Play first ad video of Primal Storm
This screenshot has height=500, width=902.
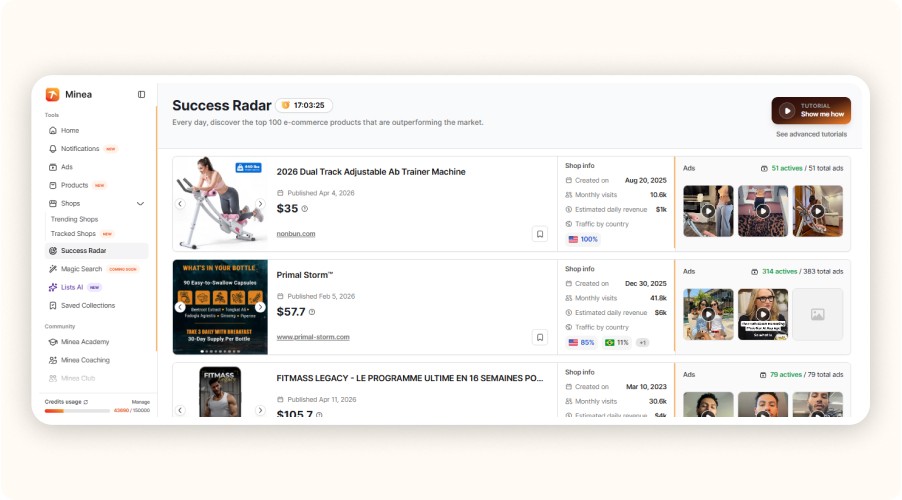pyautogui.click(x=708, y=314)
